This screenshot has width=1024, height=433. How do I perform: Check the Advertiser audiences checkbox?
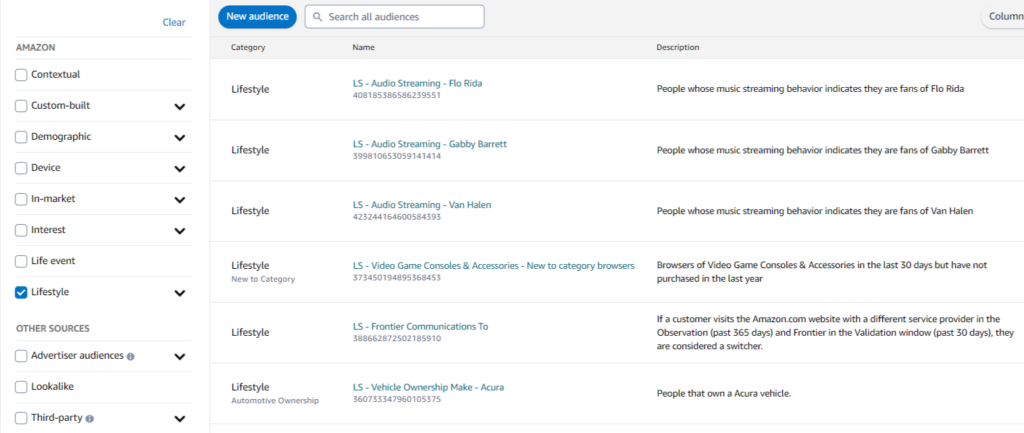pyautogui.click(x=21, y=356)
